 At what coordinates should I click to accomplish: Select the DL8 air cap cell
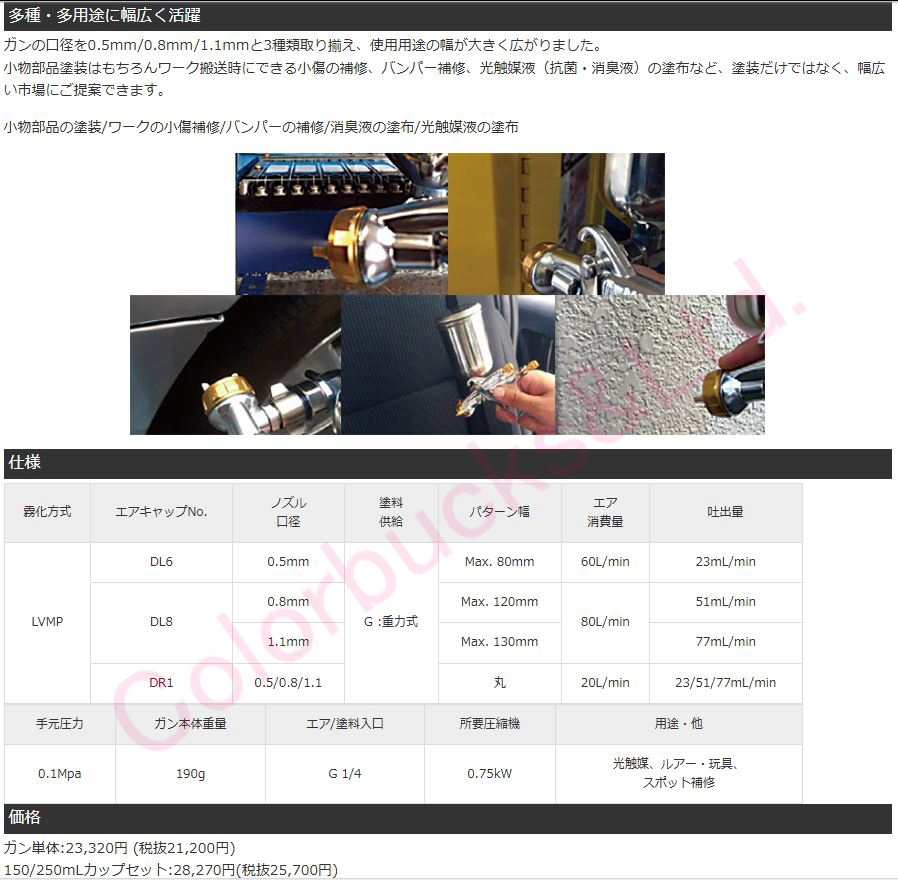click(162, 623)
